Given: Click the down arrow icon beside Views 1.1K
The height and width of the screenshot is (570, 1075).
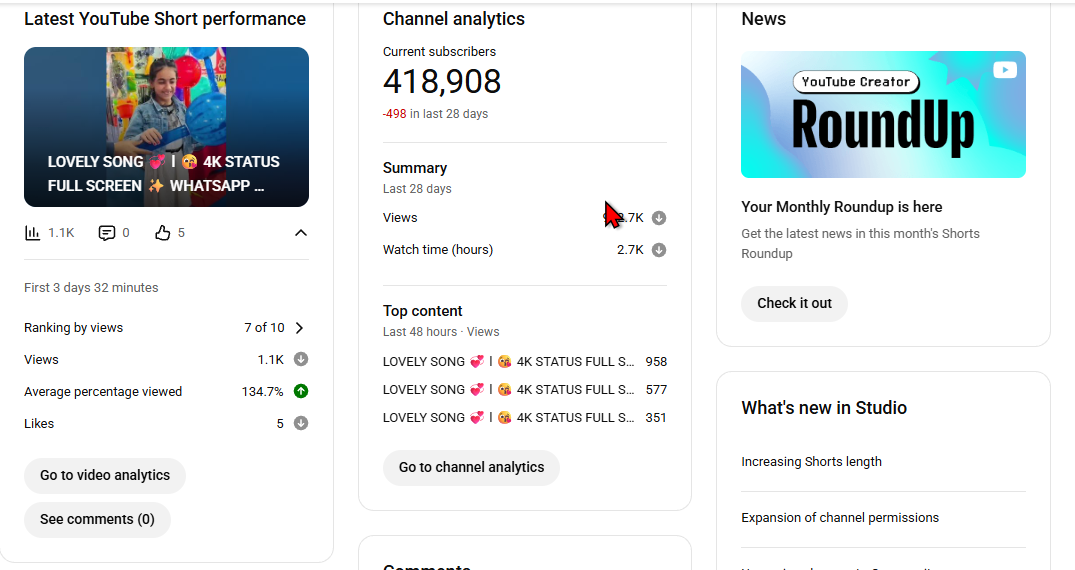Looking at the screenshot, I should [x=301, y=360].
